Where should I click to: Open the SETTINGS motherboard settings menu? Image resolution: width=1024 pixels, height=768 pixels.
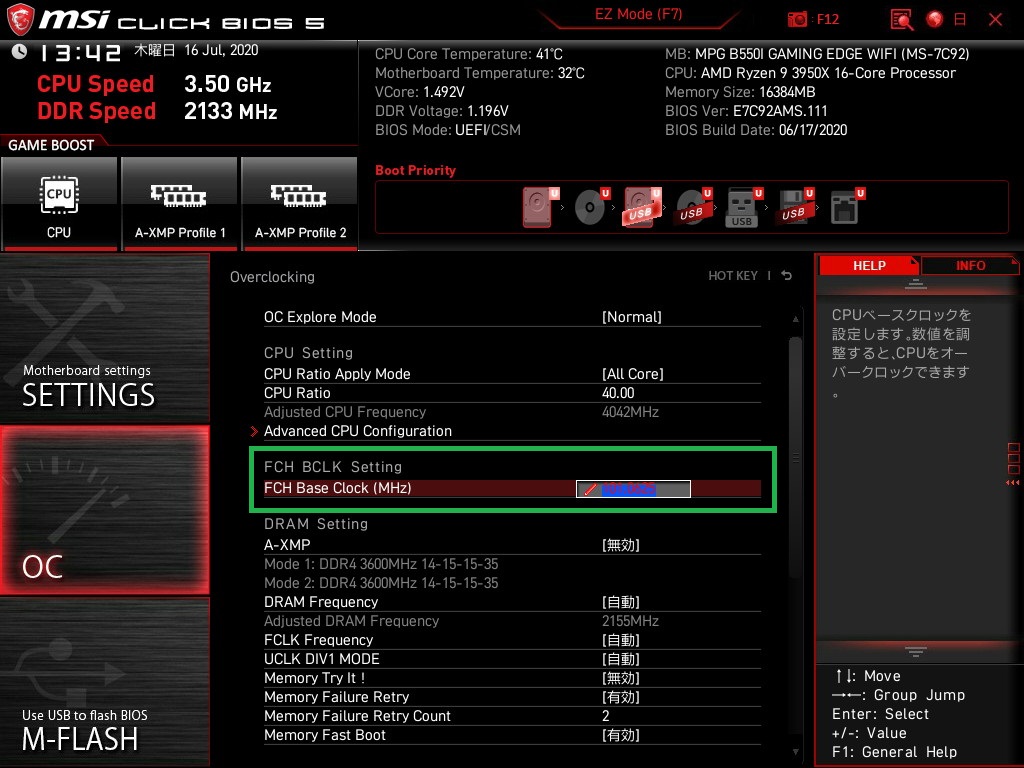104,338
